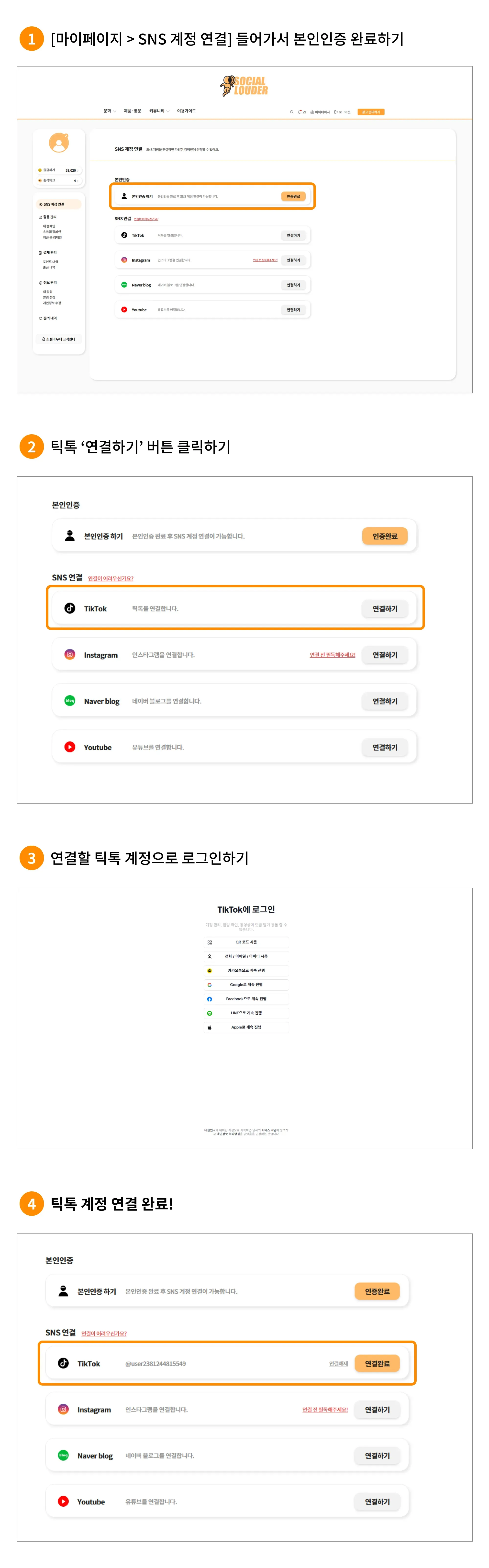Click the Apple icon on the TikTok login page

tap(210, 1027)
